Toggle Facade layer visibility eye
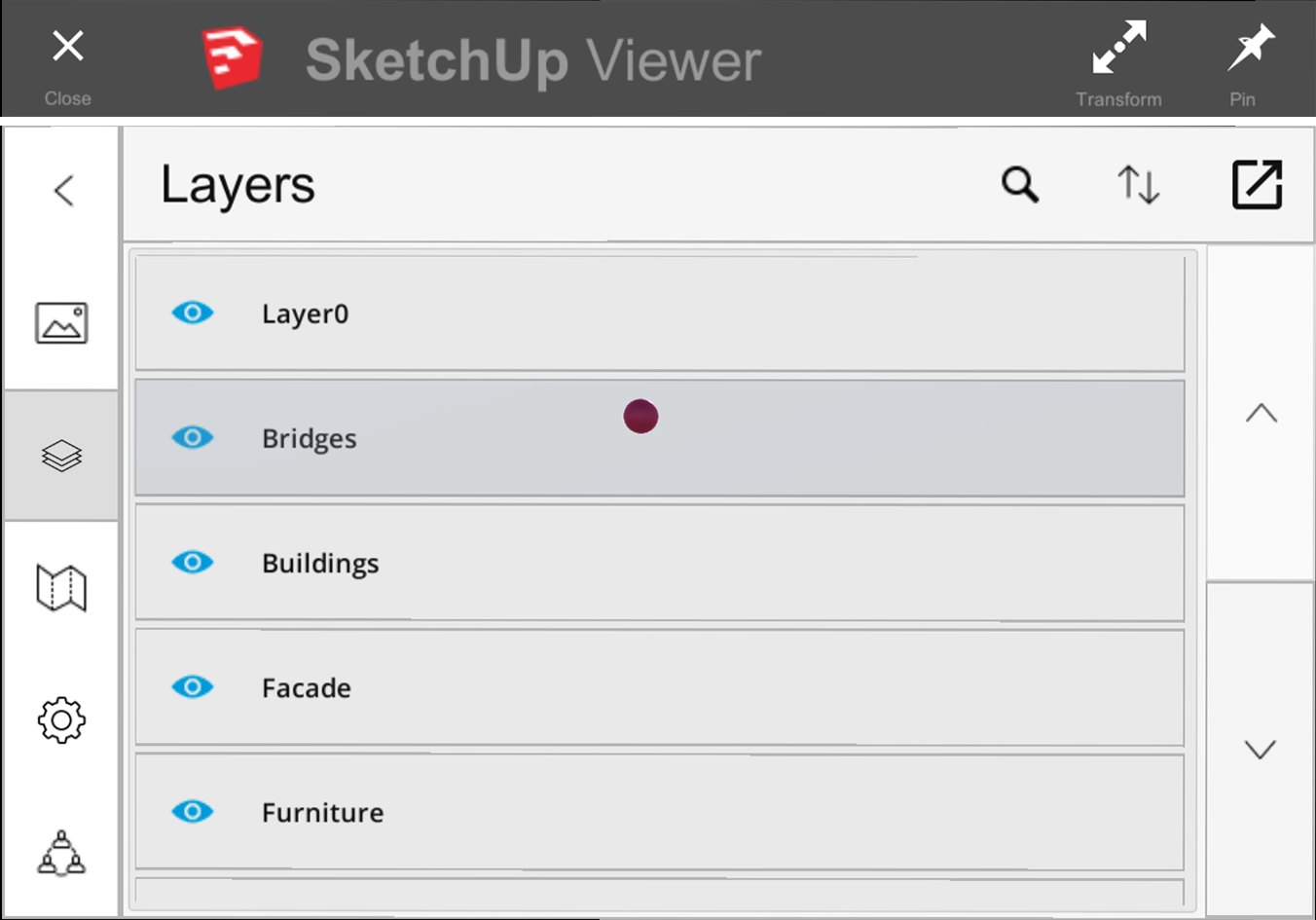 (x=193, y=686)
